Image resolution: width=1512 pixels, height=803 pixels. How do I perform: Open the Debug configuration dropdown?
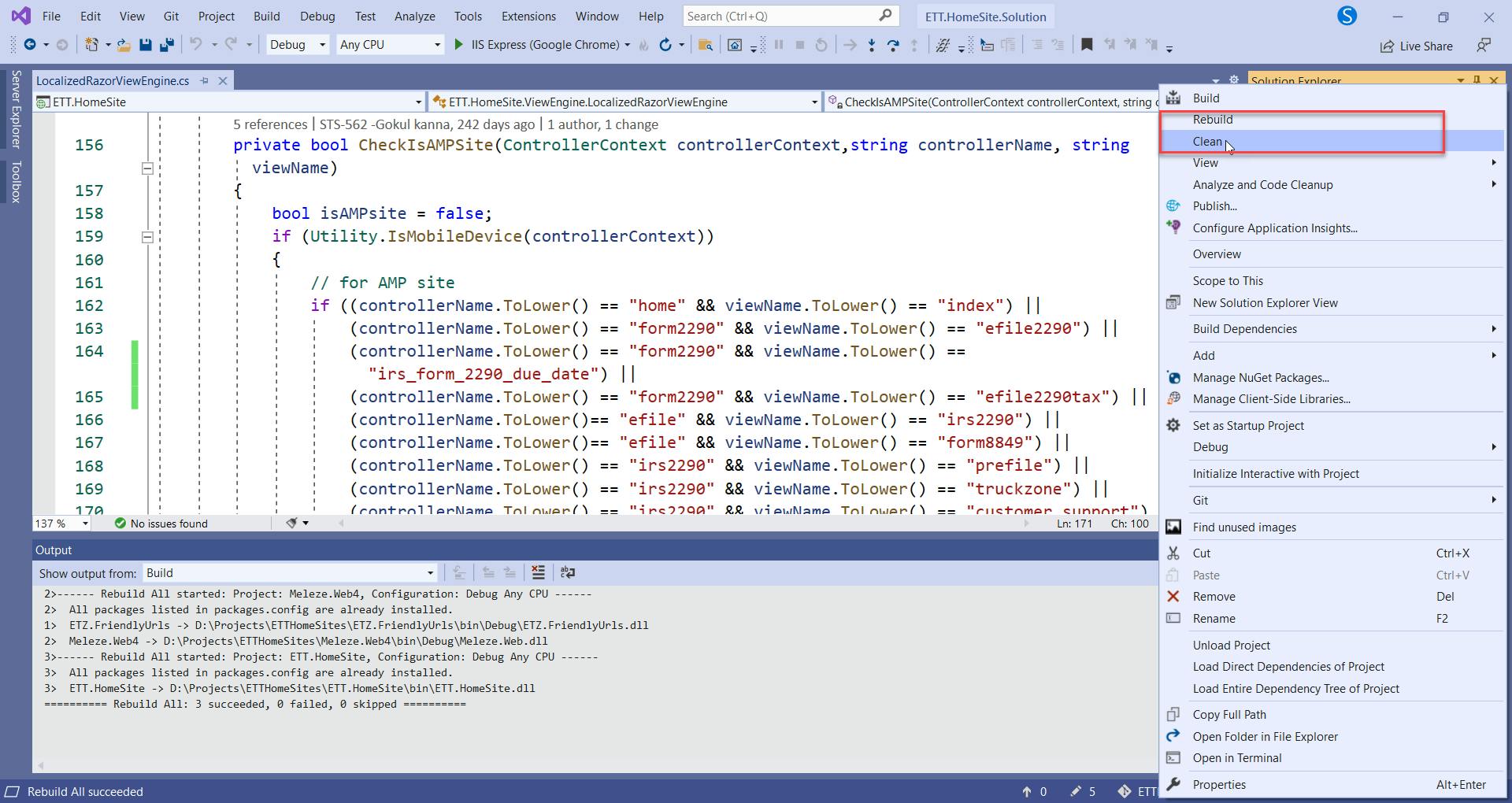tap(298, 45)
